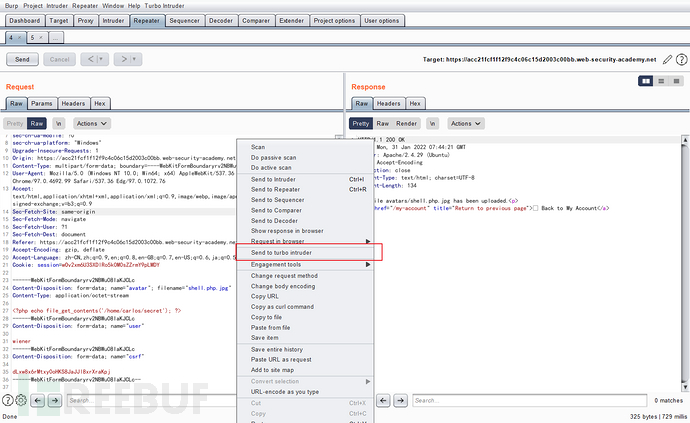This screenshot has height=423, width=690.
Task: Close Repeater tab 5
Action: pos(41,37)
